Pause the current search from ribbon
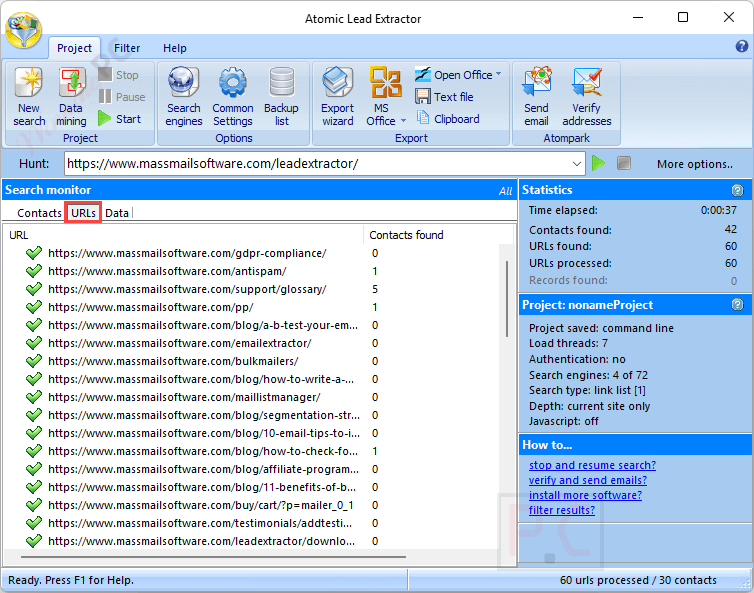This screenshot has height=593, width=754. 122,97
